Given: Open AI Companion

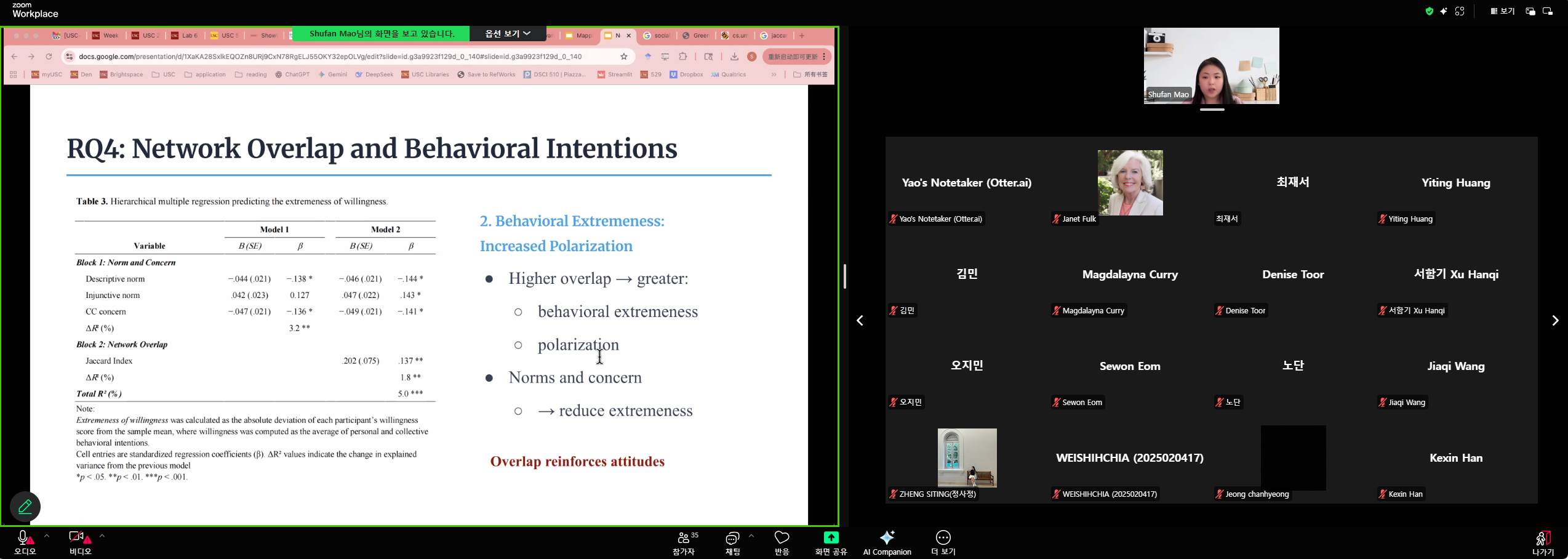Looking at the screenshot, I should click(x=887, y=543).
